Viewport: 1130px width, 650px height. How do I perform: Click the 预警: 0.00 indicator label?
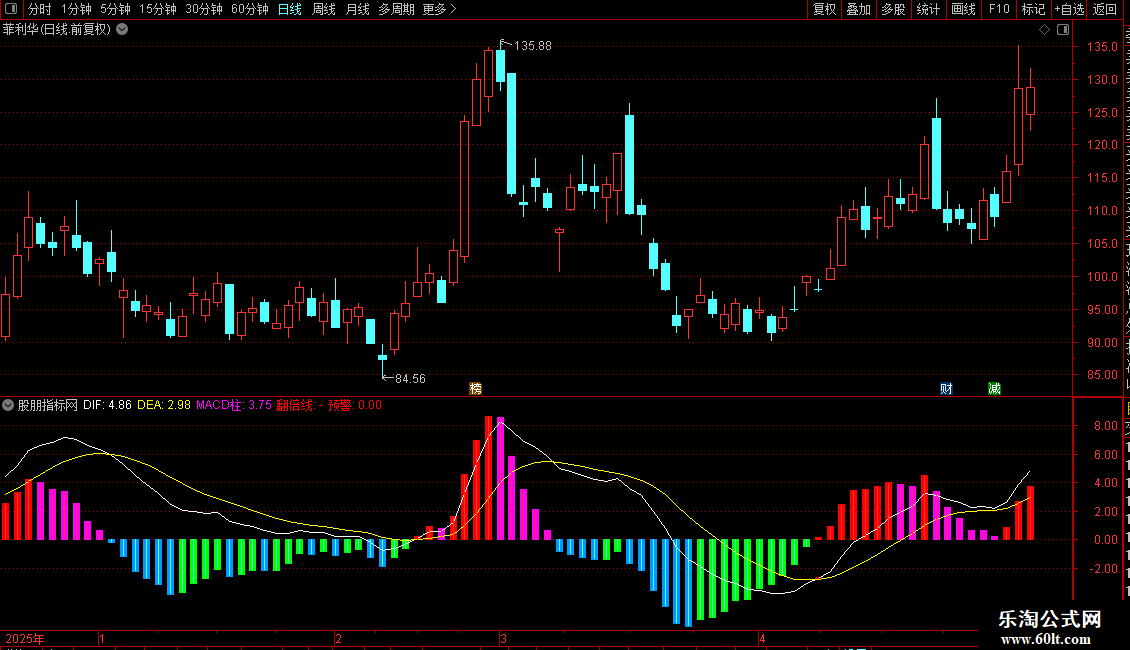[x=355, y=405]
